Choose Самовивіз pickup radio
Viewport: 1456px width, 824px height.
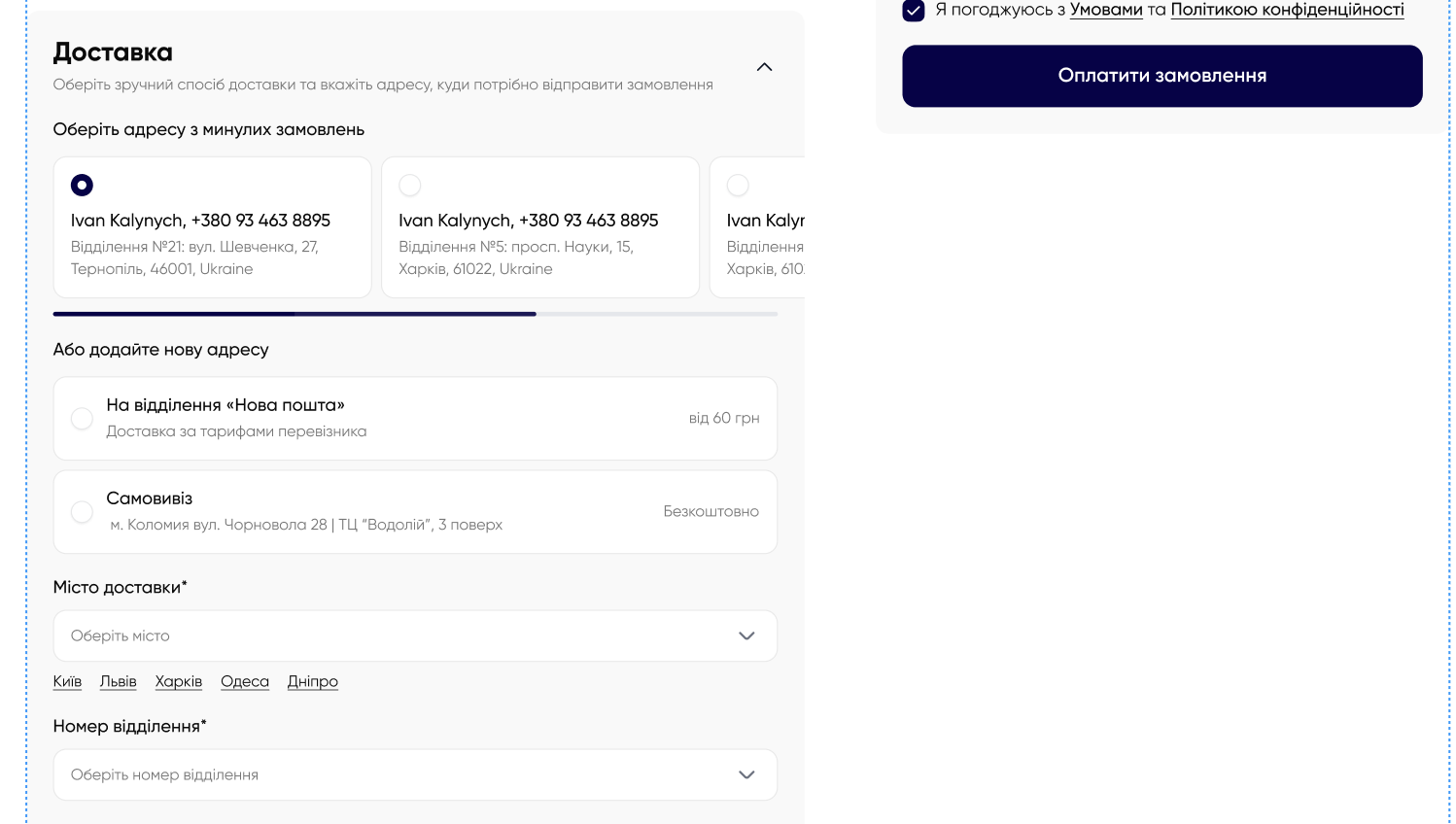(x=82, y=512)
